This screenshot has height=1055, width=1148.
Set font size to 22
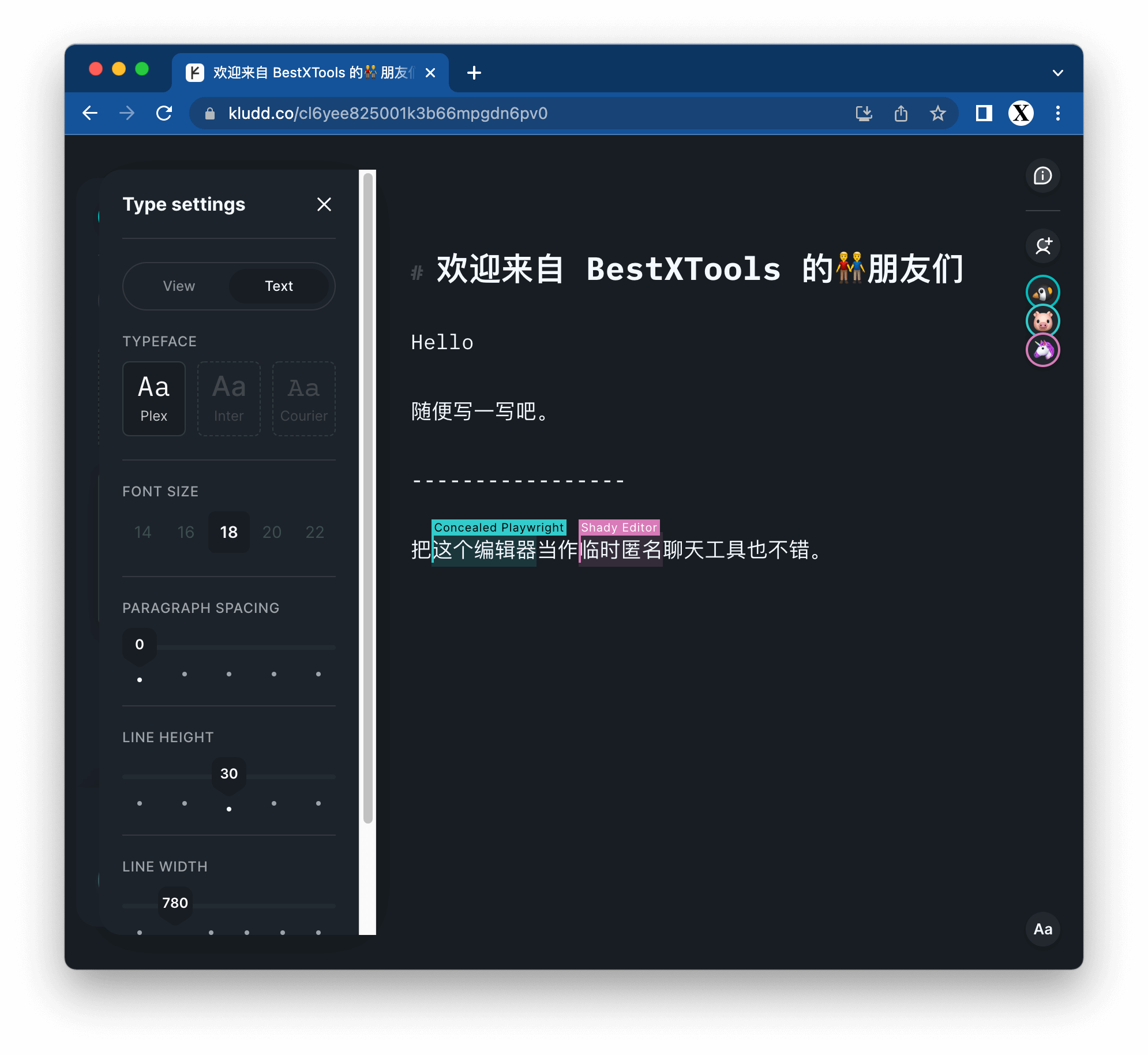(315, 532)
